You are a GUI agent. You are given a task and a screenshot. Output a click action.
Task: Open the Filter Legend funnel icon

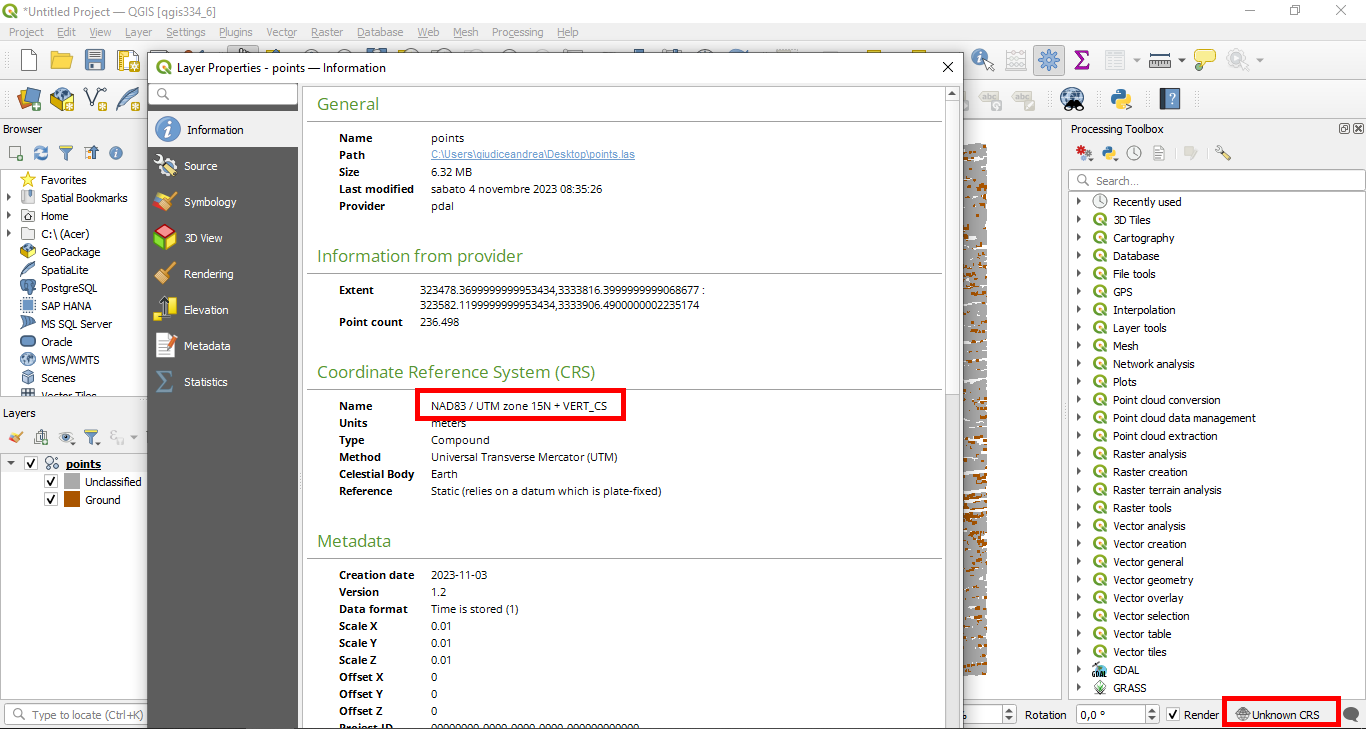coord(91,437)
